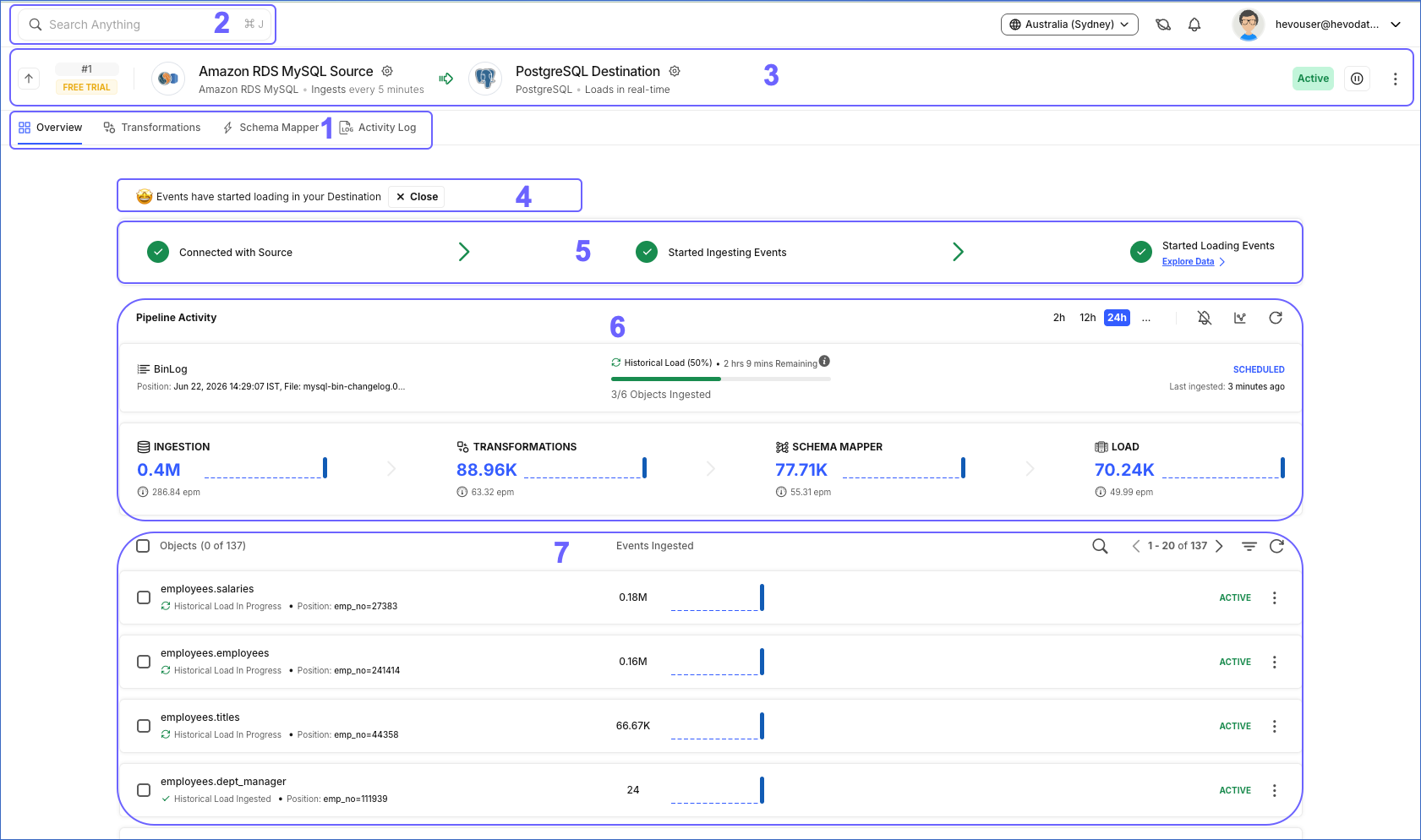
Task: Toggle the select-all Objects checkbox
Action: pyautogui.click(x=143, y=546)
